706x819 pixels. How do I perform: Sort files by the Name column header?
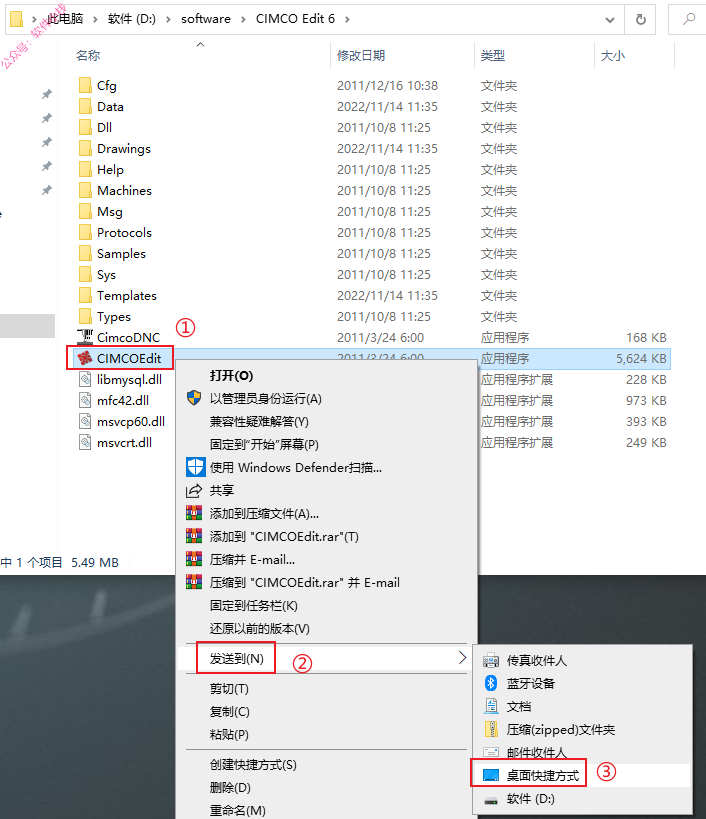coord(88,55)
